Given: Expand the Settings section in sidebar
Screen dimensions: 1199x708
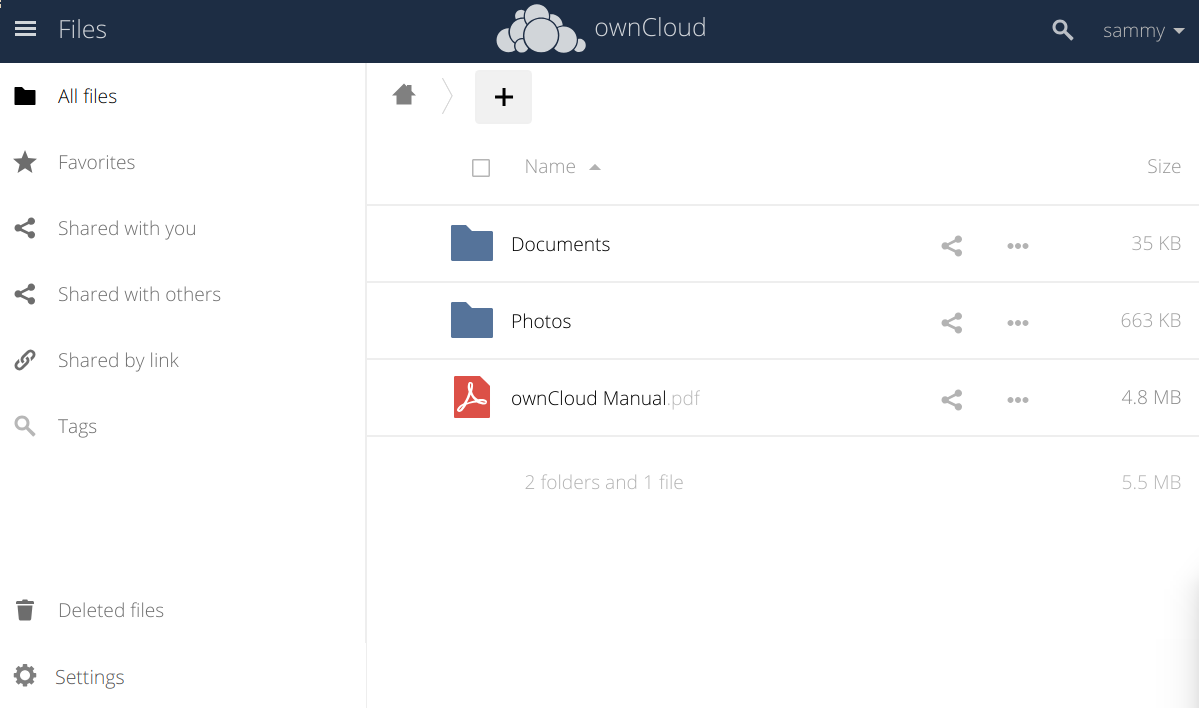Looking at the screenshot, I should click(x=89, y=677).
